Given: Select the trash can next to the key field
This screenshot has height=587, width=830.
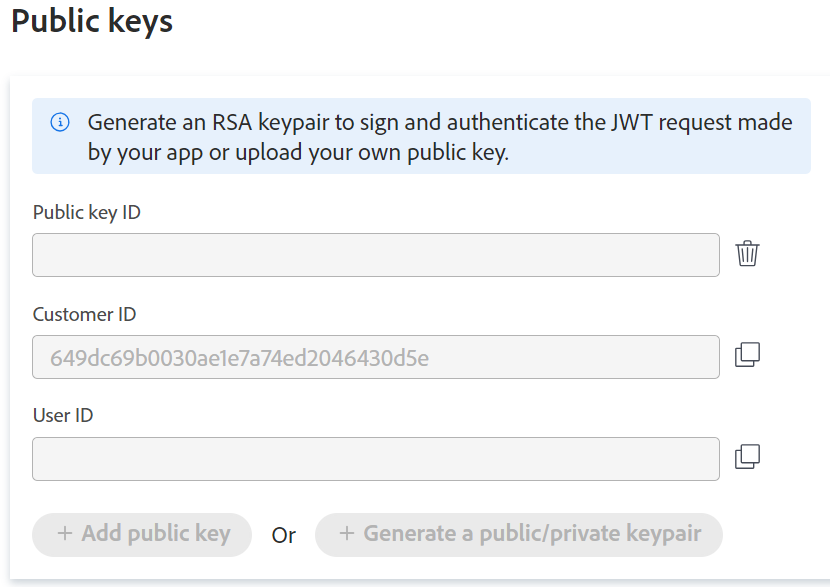Looking at the screenshot, I should 747,254.
